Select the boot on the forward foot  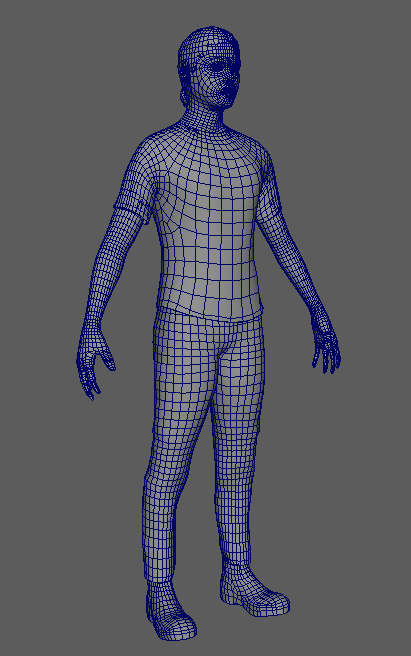point(170,611)
